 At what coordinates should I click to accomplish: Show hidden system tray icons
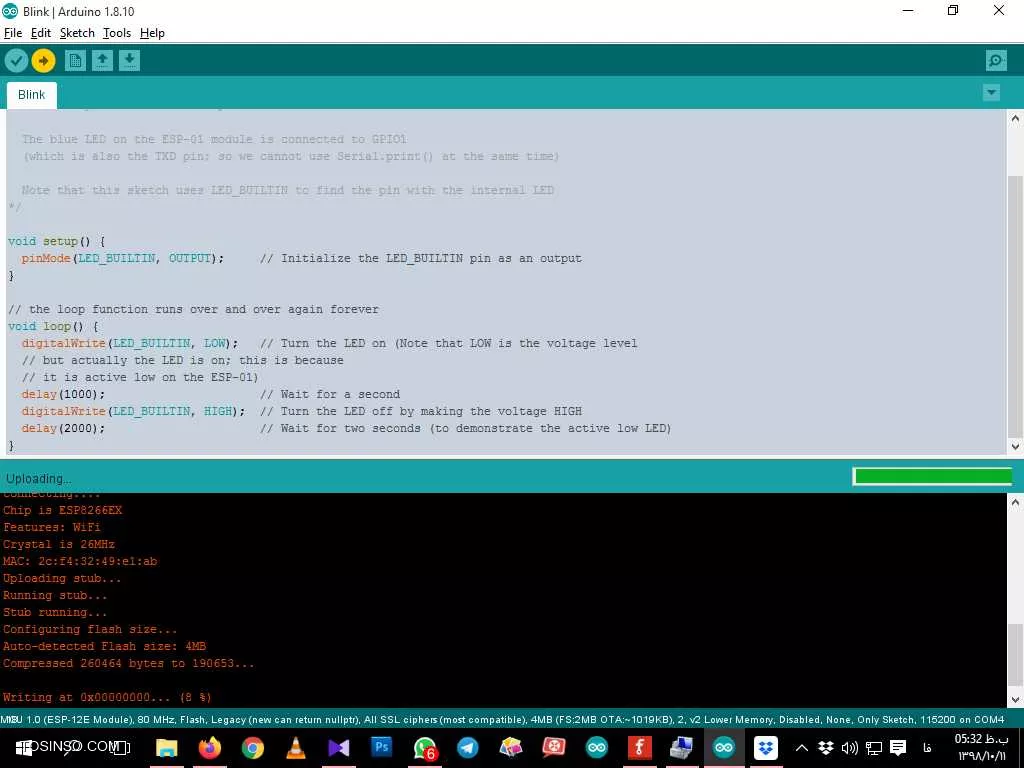point(802,748)
